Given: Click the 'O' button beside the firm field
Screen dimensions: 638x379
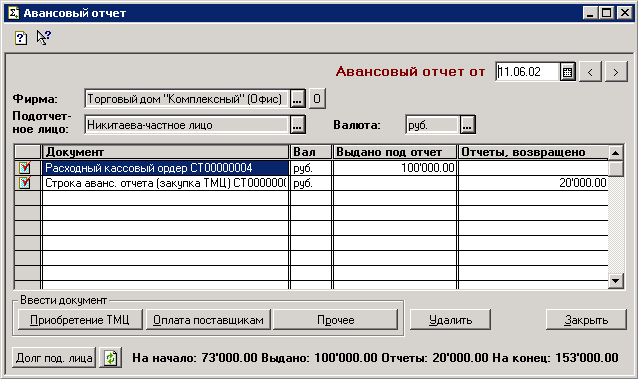Looking at the screenshot, I should tap(317, 99).
